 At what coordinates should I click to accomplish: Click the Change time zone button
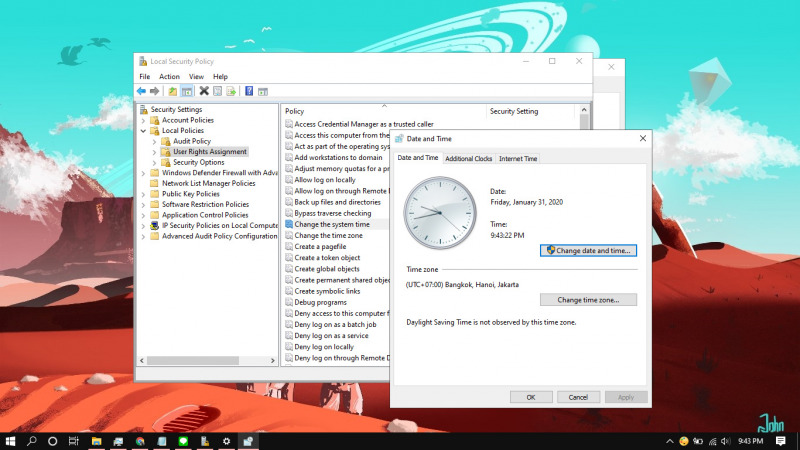point(588,300)
